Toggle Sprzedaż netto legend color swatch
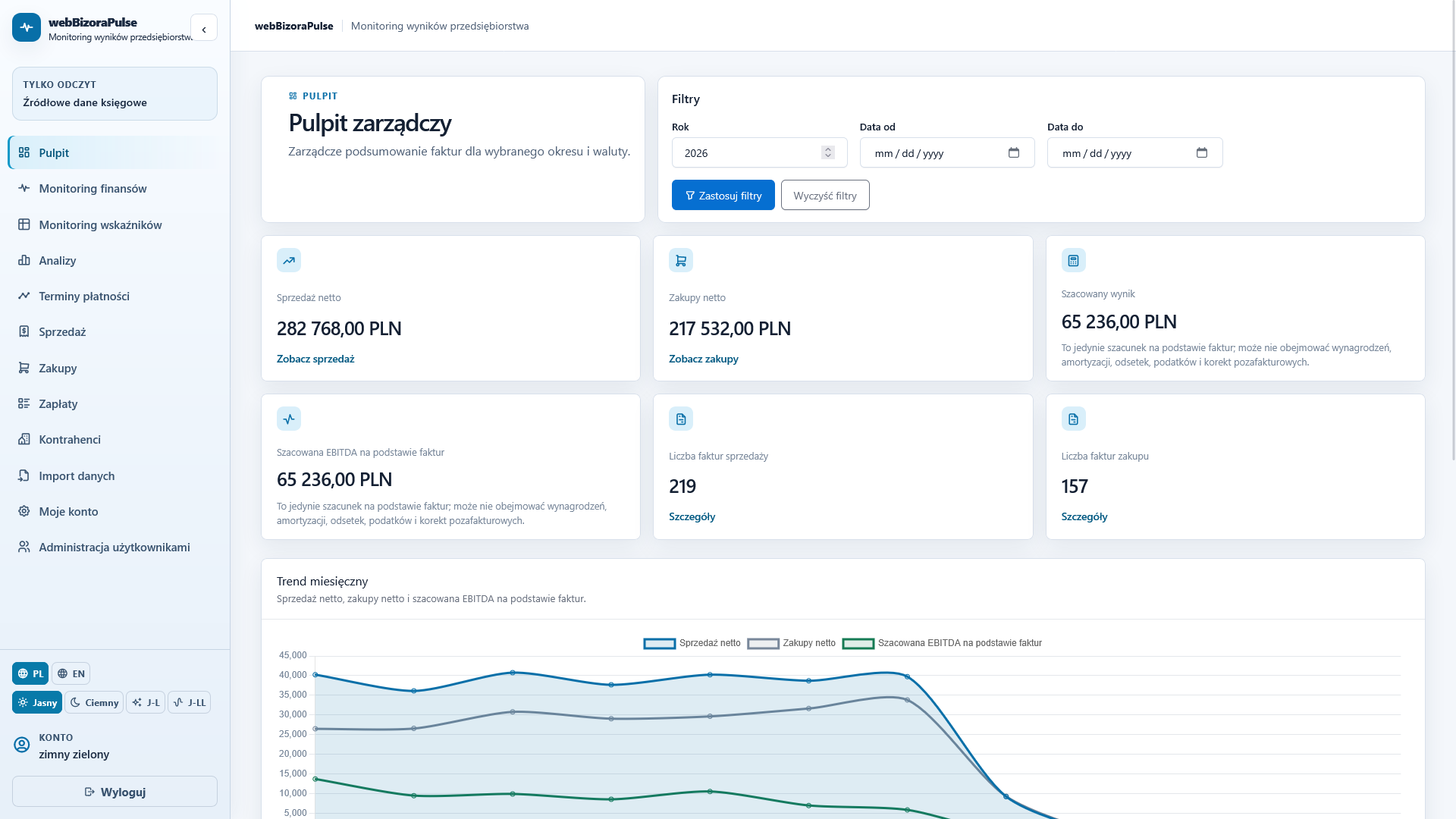Image resolution: width=1456 pixels, height=819 pixels. coord(659,643)
